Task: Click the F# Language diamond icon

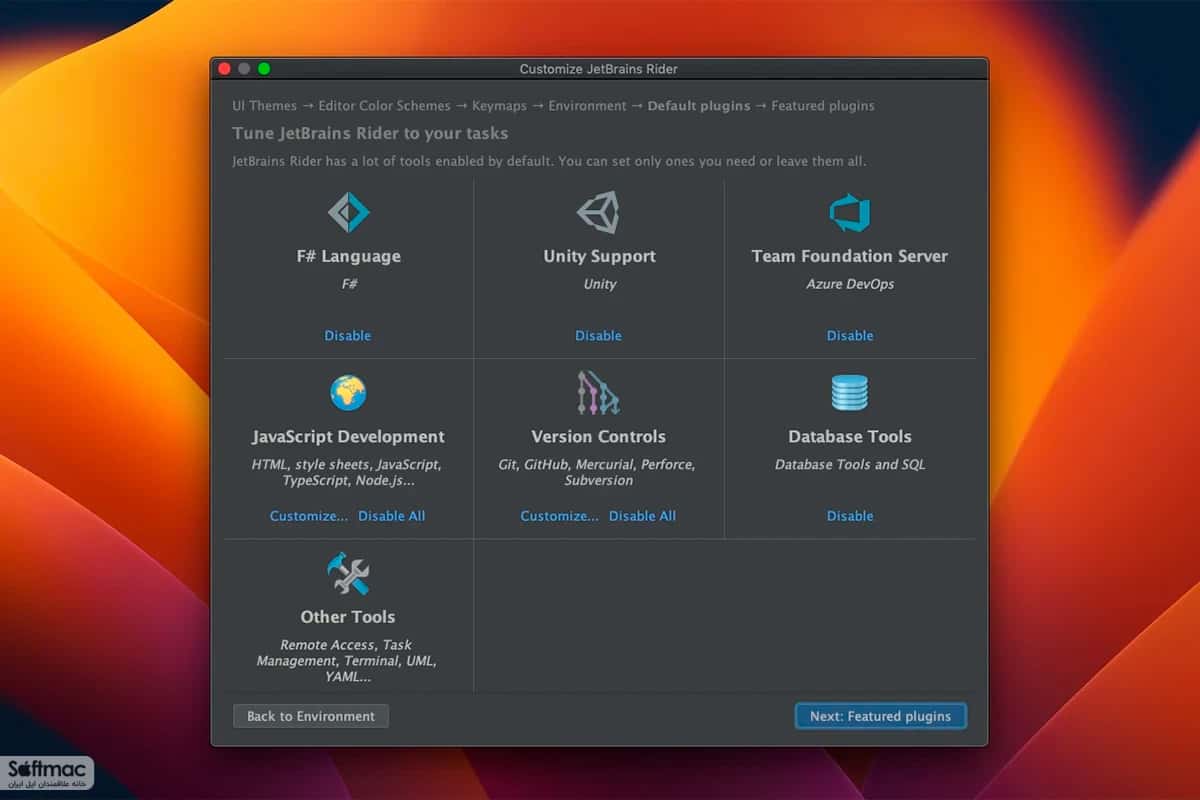Action: [348, 212]
